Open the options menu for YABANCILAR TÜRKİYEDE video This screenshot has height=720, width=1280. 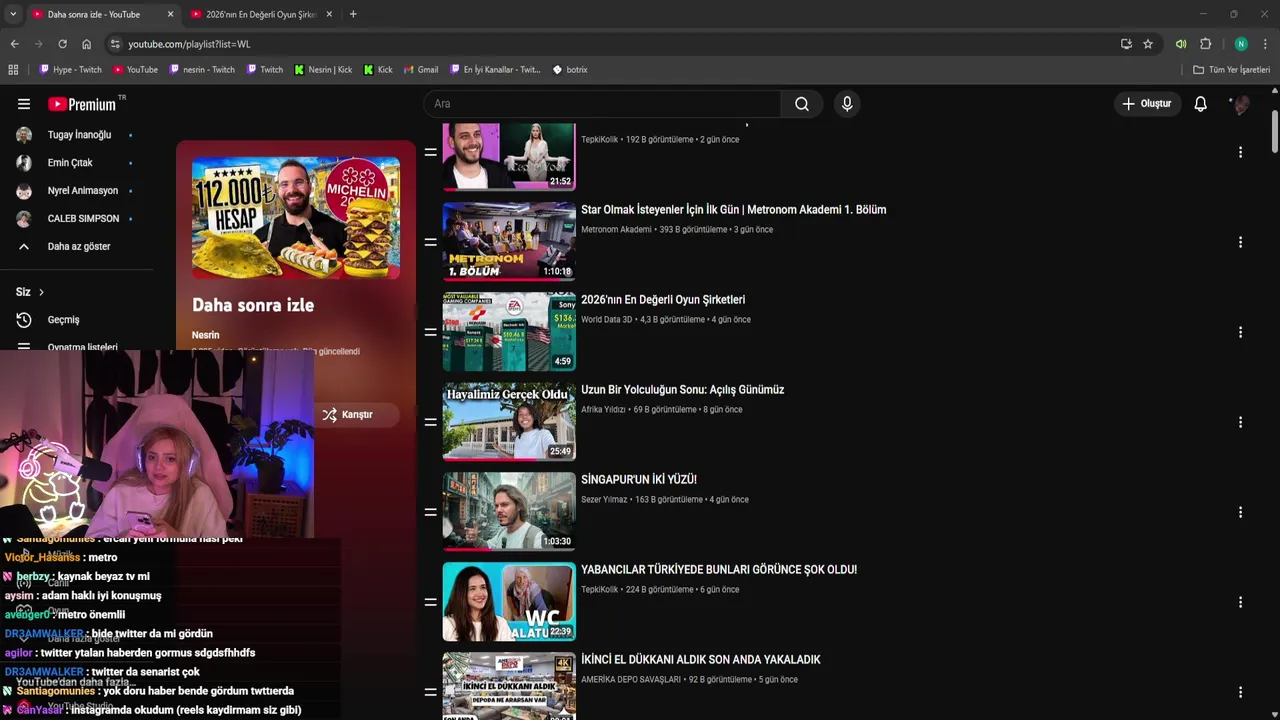pyautogui.click(x=1240, y=602)
